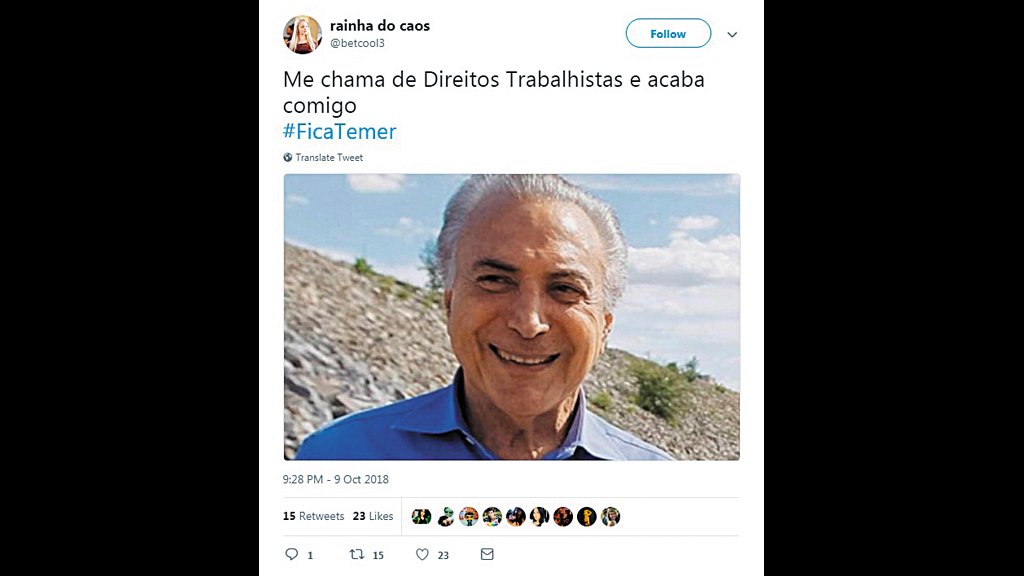Viewport: 1024px width, 576px height.
Task: Click the envelope direct message icon
Action: point(487,554)
